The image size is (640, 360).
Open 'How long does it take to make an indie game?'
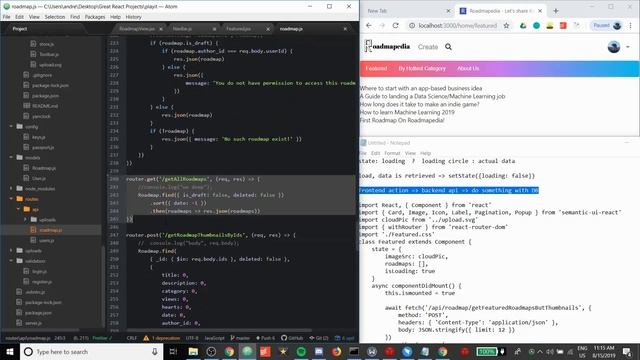click(x=420, y=104)
